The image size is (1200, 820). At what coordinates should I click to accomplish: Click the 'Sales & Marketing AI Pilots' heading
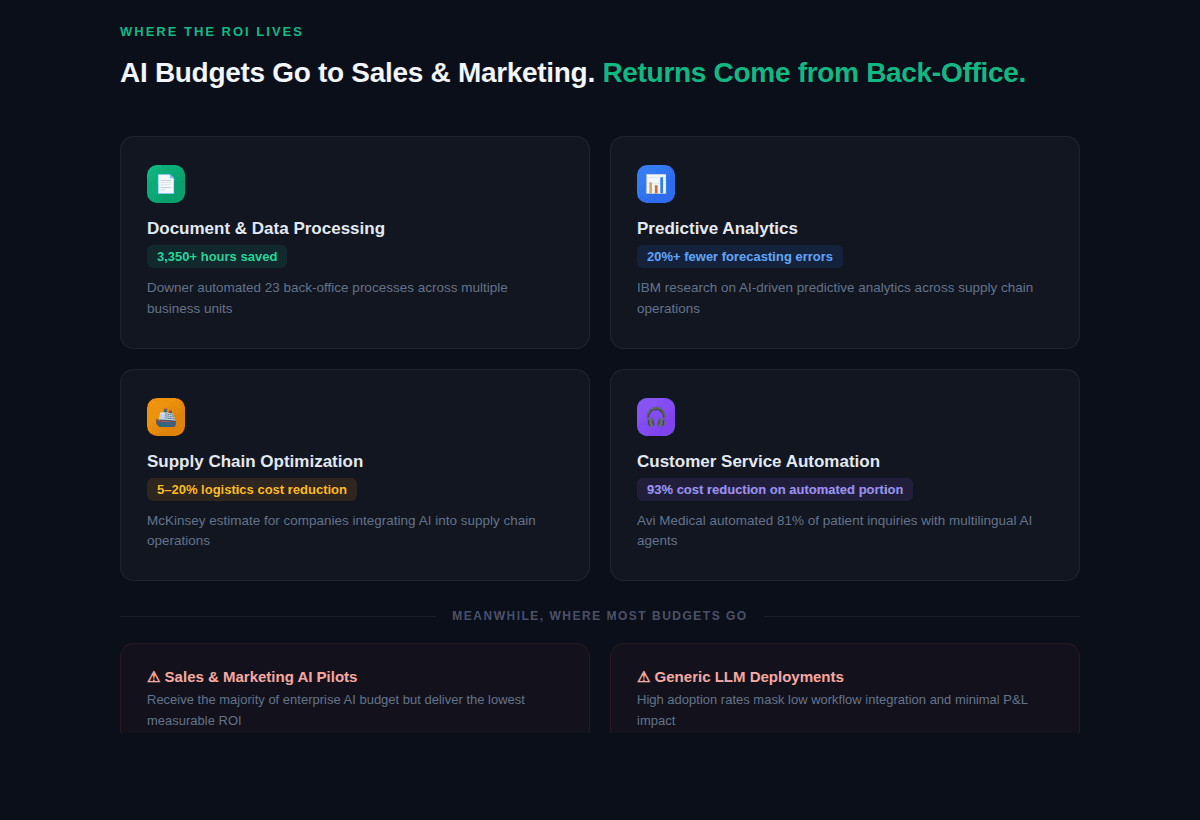261,677
